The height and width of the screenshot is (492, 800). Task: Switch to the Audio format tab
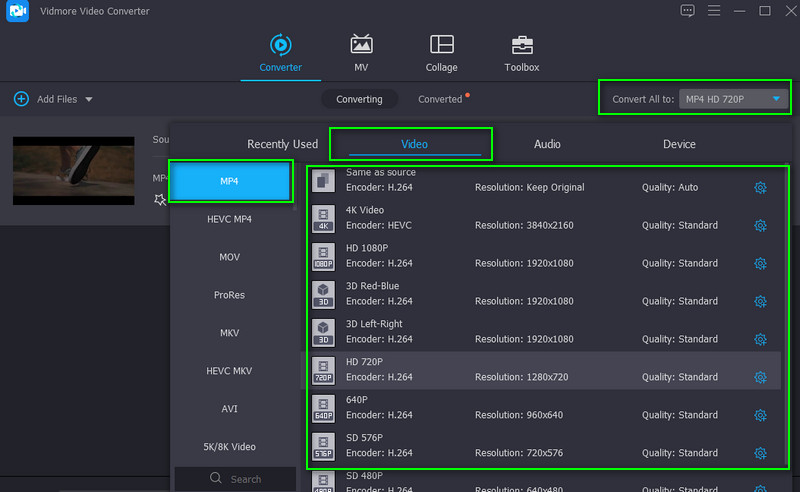547,144
